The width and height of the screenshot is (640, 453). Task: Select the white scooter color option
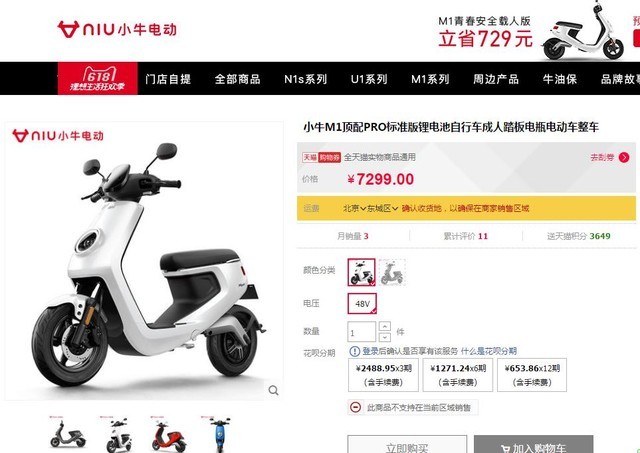coord(362,272)
